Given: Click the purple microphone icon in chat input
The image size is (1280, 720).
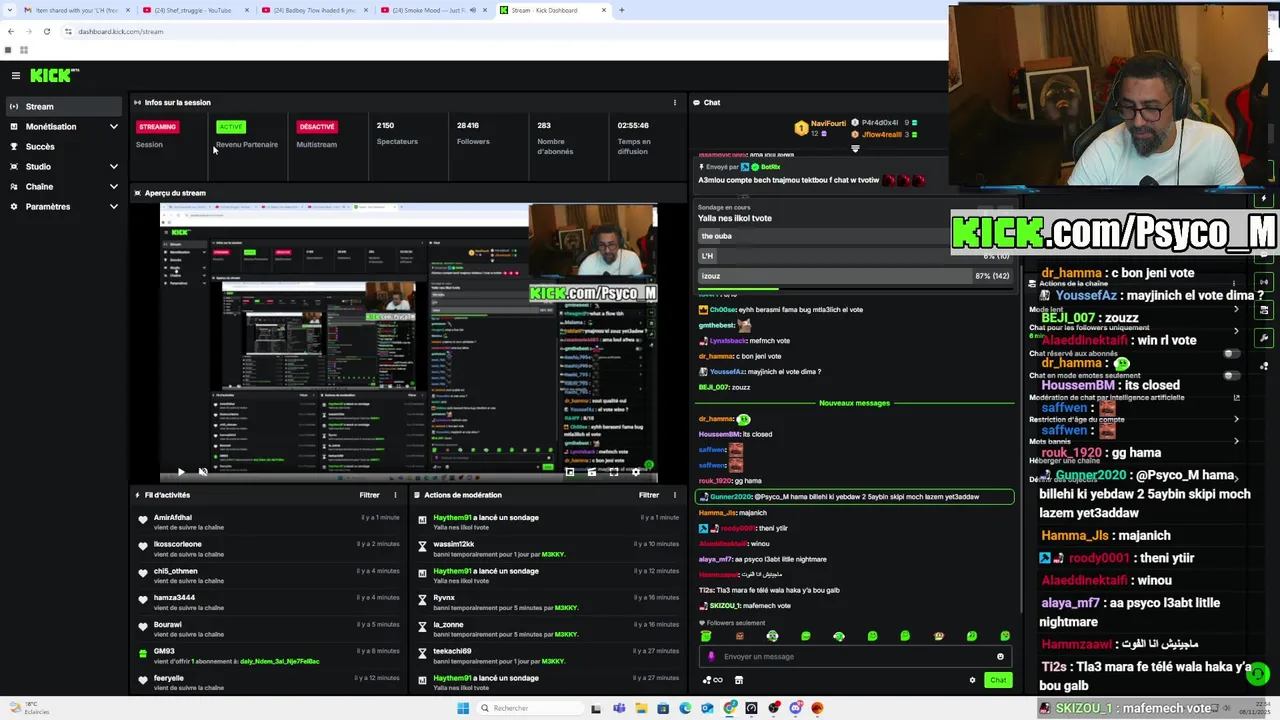Looking at the screenshot, I should pyautogui.click(x=711, y=656).
